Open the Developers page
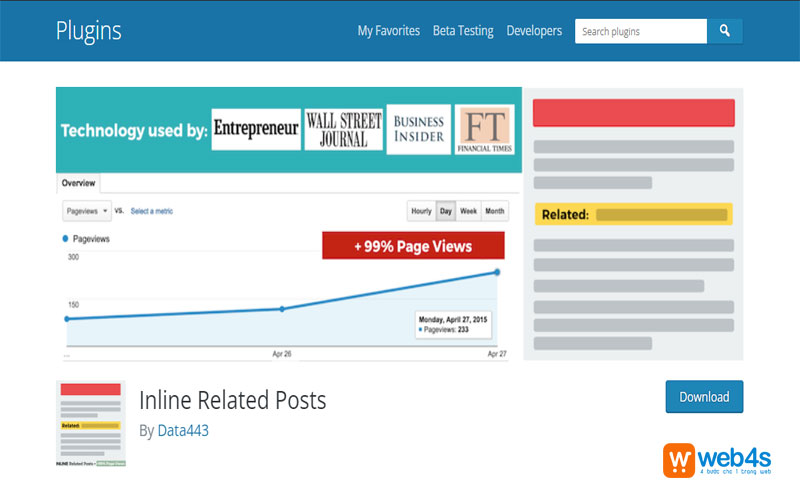The width and height of the screenshot is (800, 500). (534, 31)
